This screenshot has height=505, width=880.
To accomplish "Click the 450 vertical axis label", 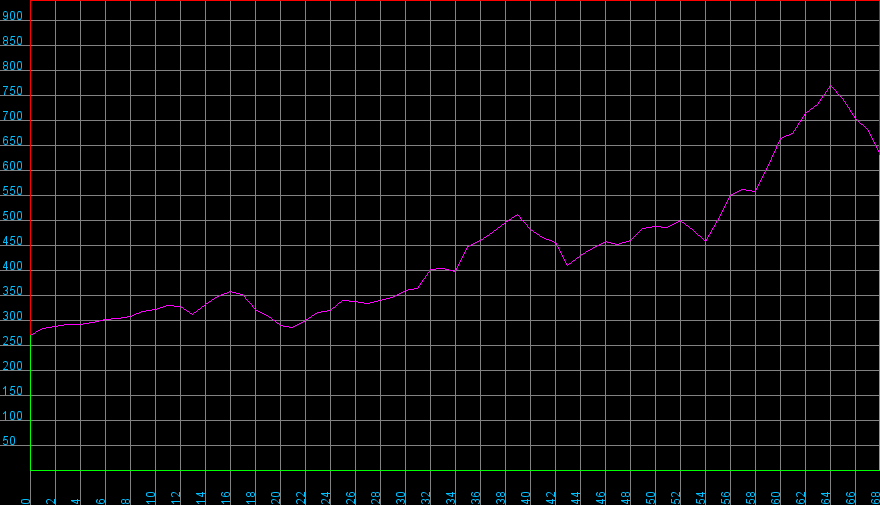I will click(12, 241).
